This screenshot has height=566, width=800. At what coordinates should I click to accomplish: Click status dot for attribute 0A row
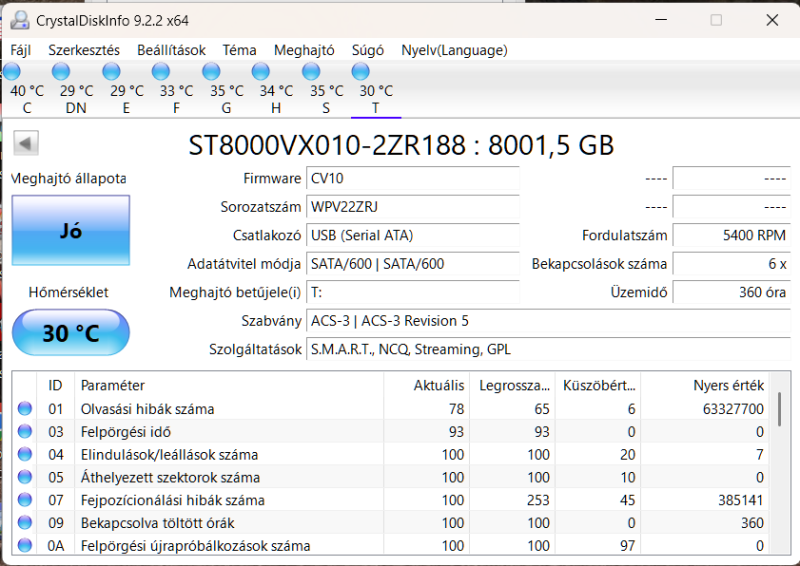click(x=24, y=545)
